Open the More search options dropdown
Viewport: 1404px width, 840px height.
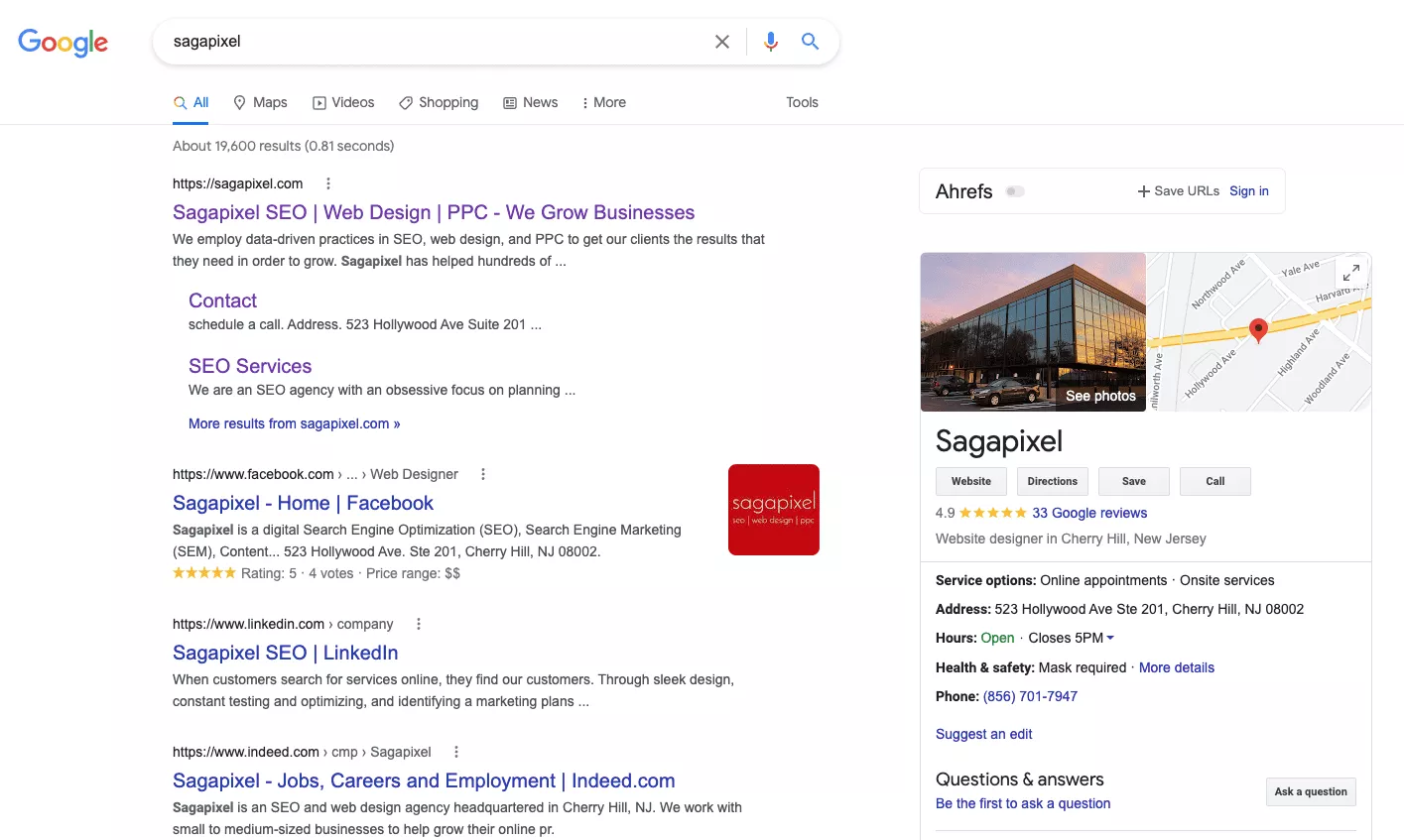point(603,102)
